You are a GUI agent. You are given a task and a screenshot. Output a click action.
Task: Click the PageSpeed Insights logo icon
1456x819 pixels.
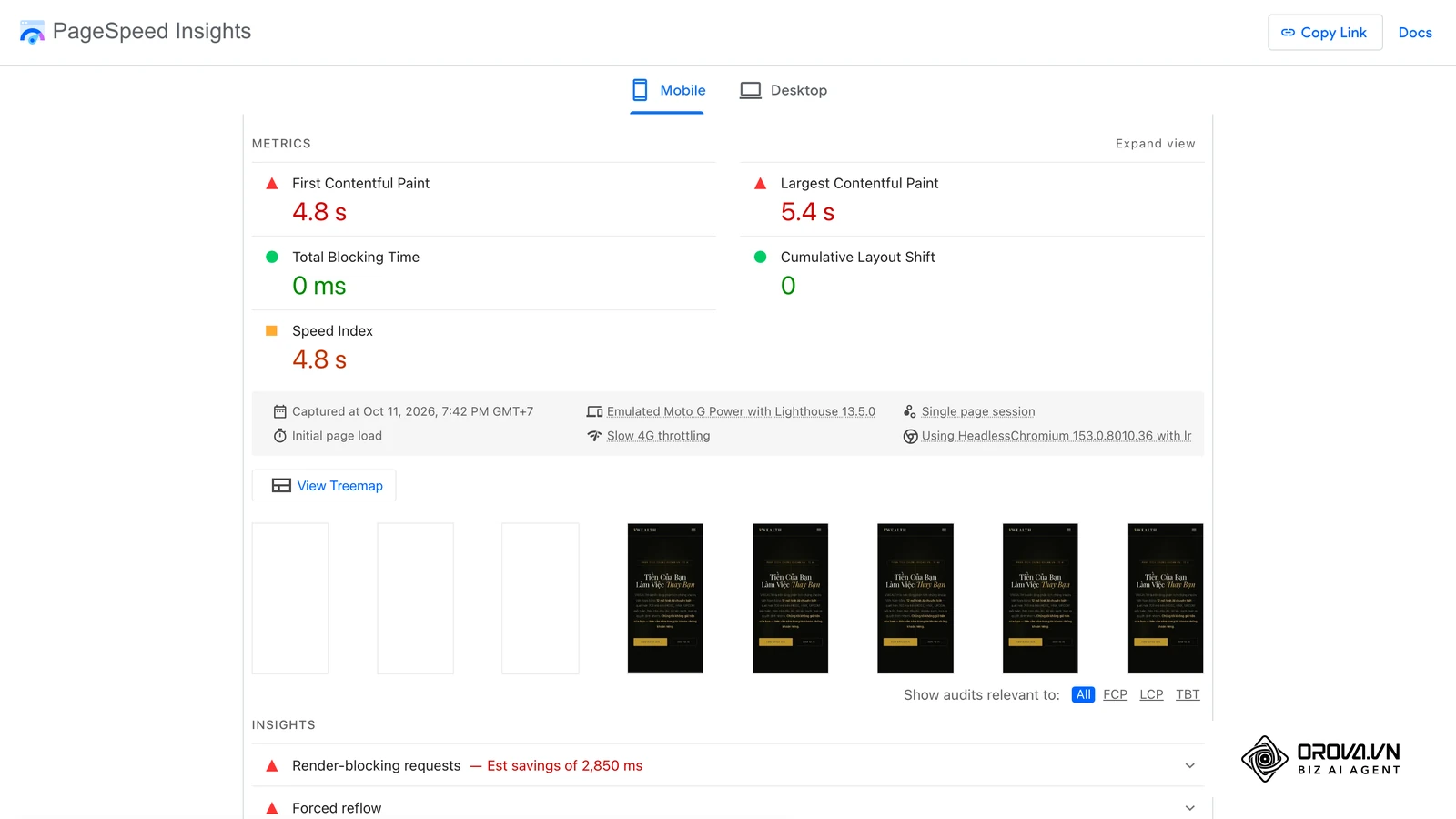tap(32, 32)
